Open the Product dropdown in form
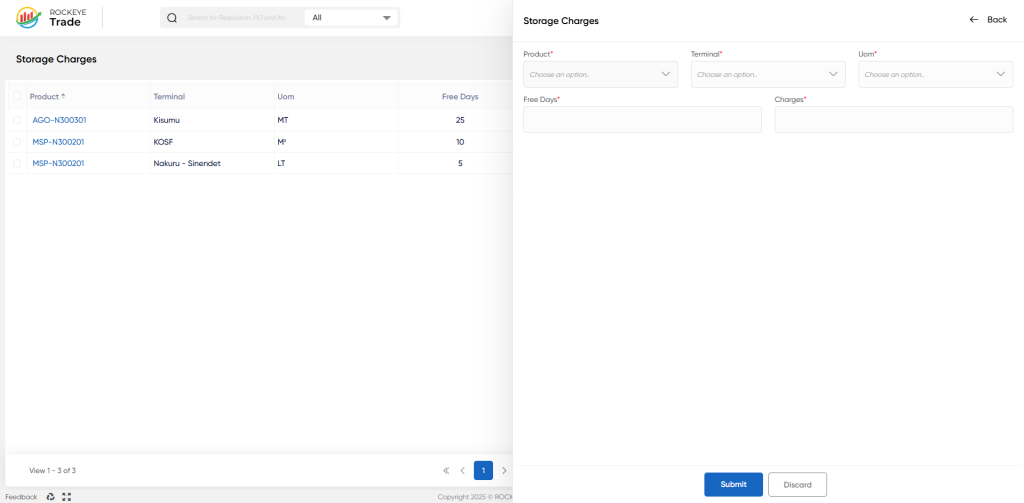Screen dimensions: 1024x503 [x=600, y=74]
